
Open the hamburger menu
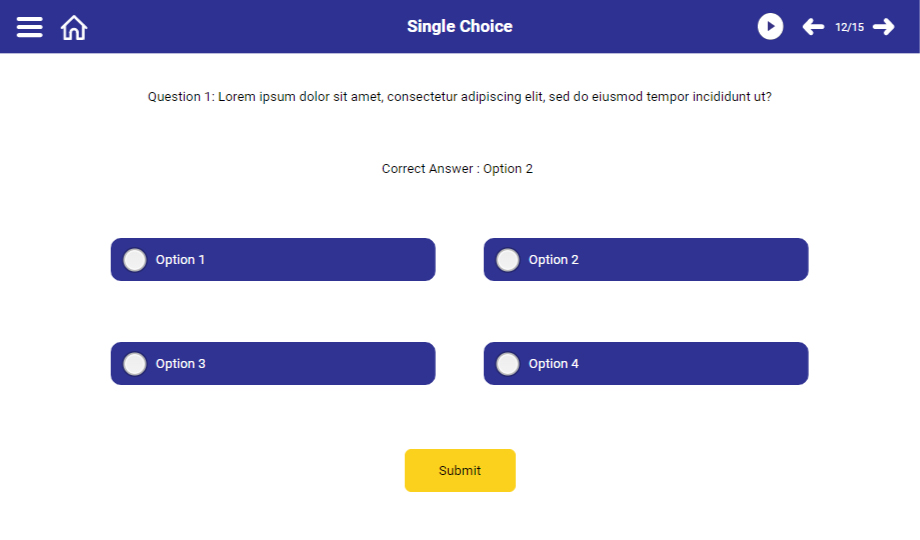click(30, 27)
